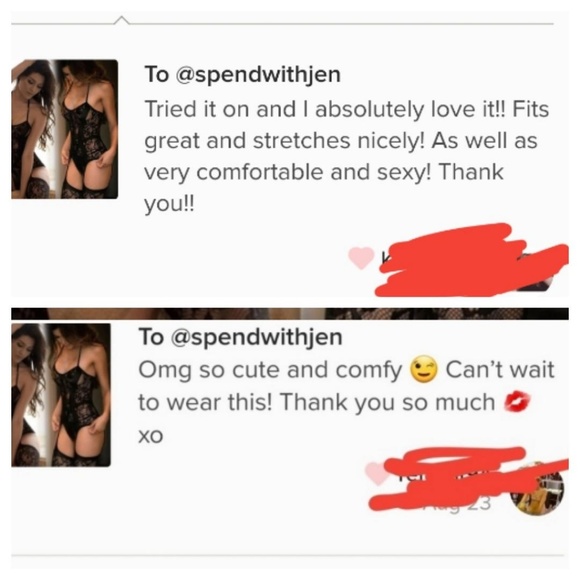Viewport: 580px width, 580px height.
Task: Click the winking face emoji
Action: (424, 370)
